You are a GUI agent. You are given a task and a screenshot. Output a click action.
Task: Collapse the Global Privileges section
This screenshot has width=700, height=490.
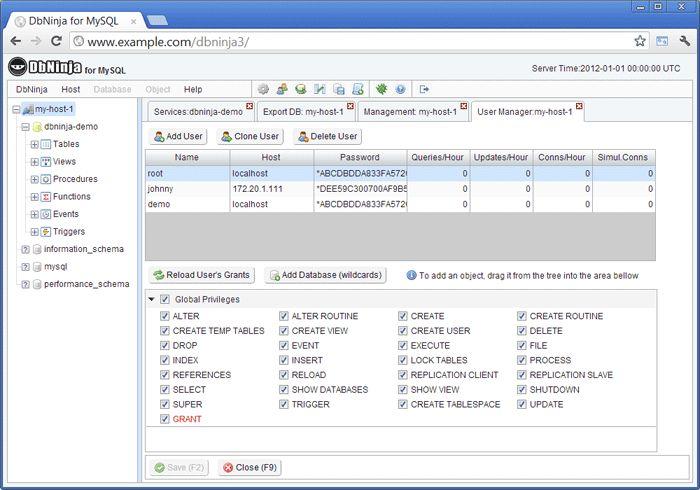pyautogui.click(x=152, y=299)
